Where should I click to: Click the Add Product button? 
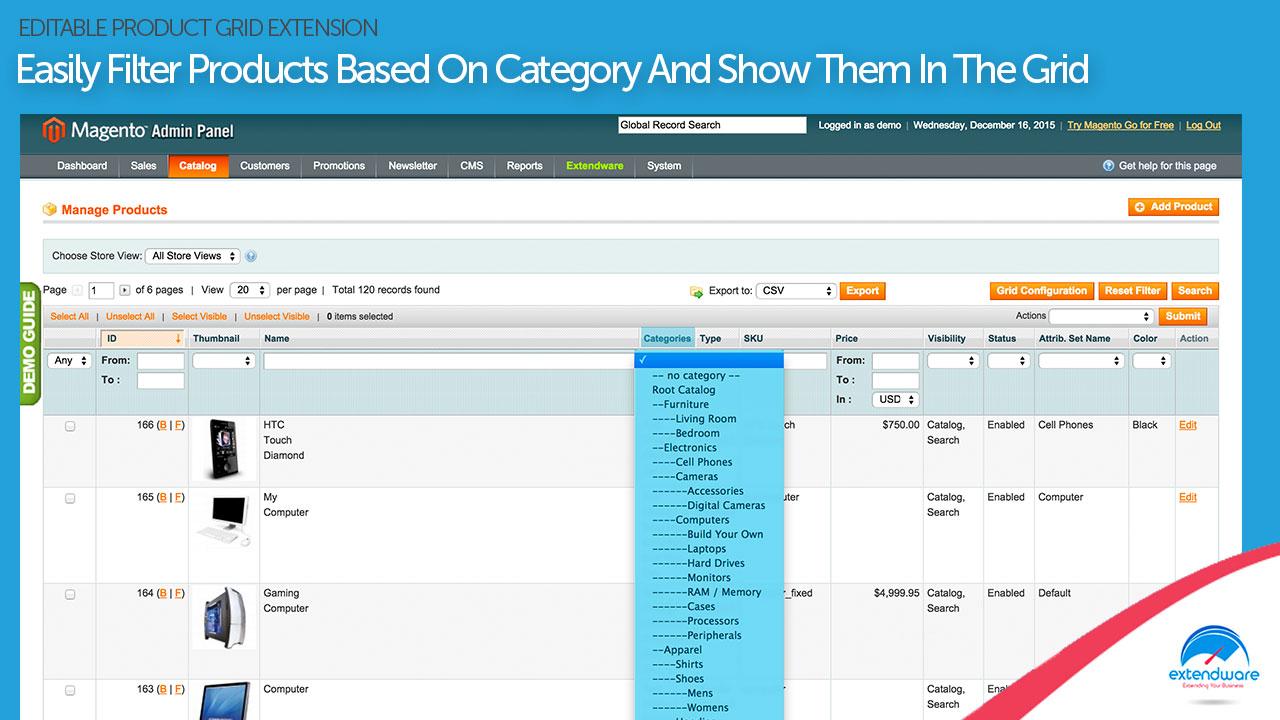click(1173, 207)
